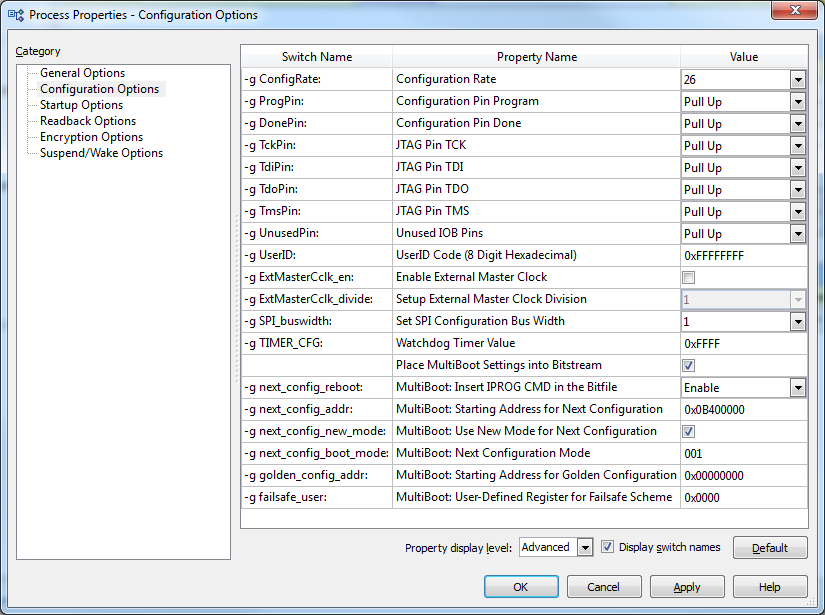Click the Switch Name column header
The image size is (825, 615).
[x=317, y=57]
